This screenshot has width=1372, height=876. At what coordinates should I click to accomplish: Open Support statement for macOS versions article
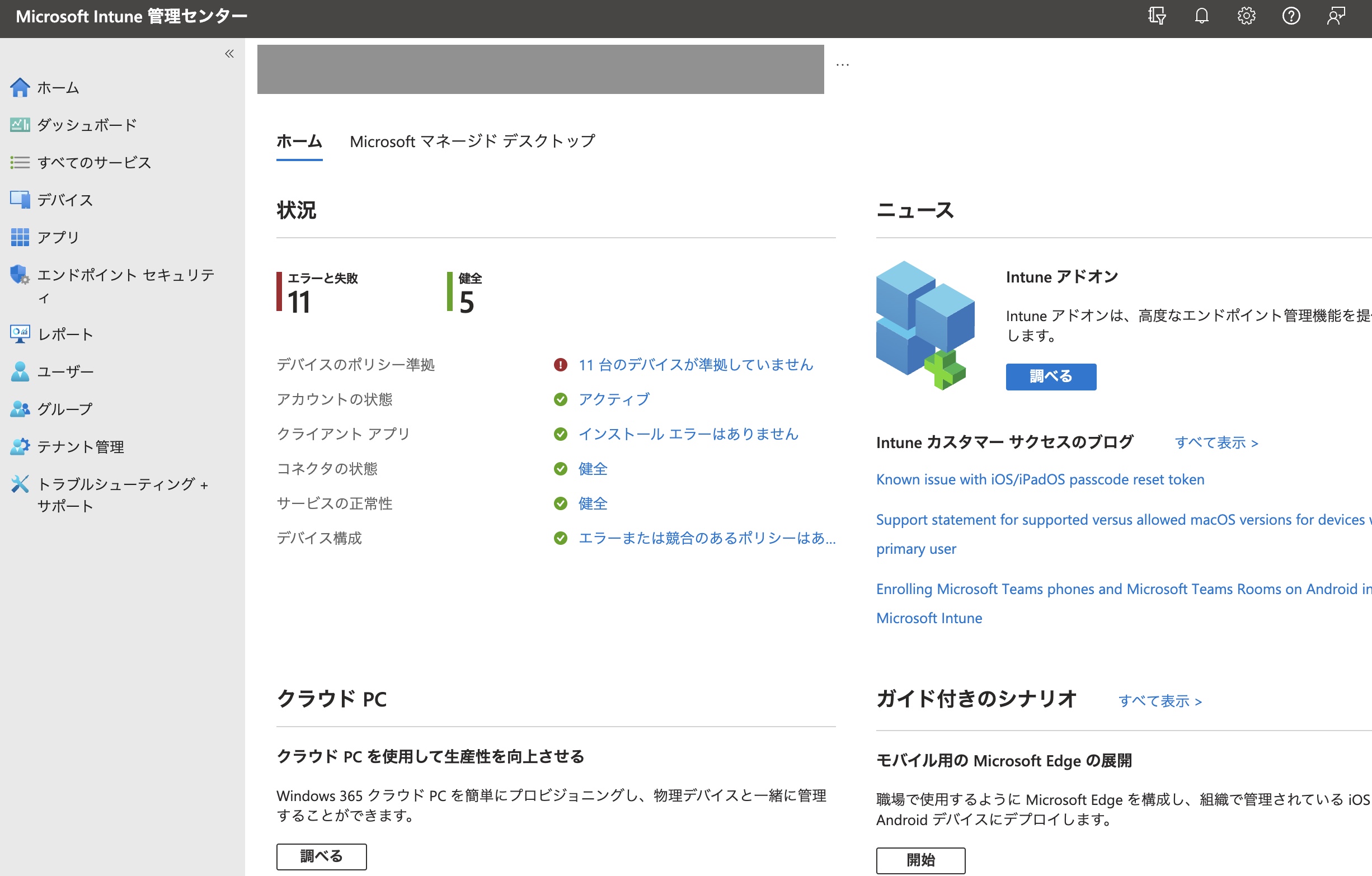click(x=1124, y=534)
